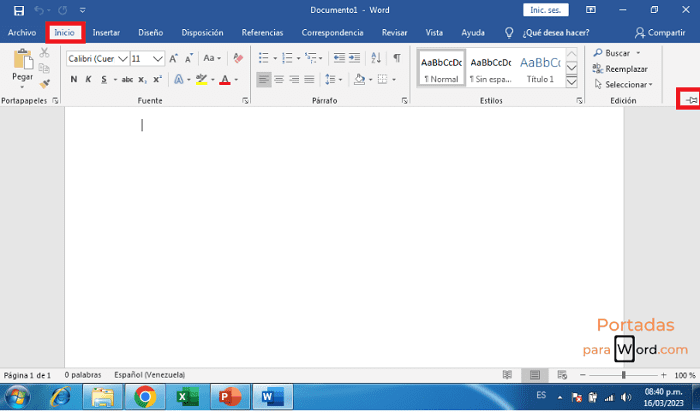Viewport: 700px width, 412px height.
Task: Clear all formatting with eraser icon
Action: (238, 58)
